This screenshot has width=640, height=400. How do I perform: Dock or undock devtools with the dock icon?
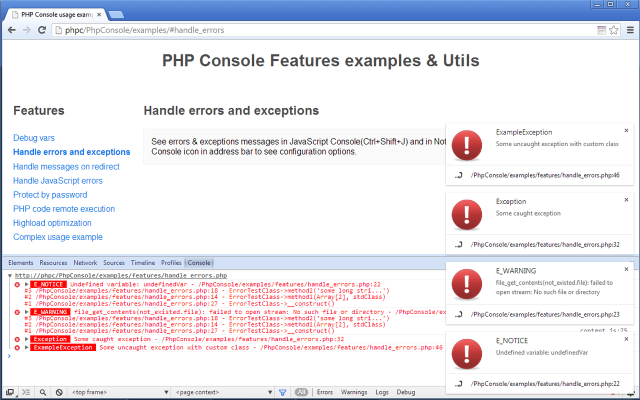click(10, 392)
